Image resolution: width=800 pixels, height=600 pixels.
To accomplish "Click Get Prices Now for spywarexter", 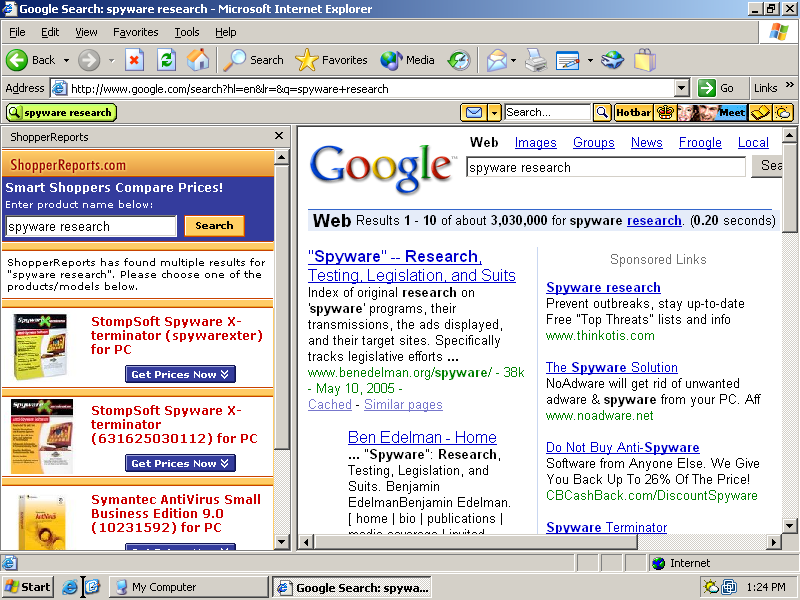I will [180, 374].
